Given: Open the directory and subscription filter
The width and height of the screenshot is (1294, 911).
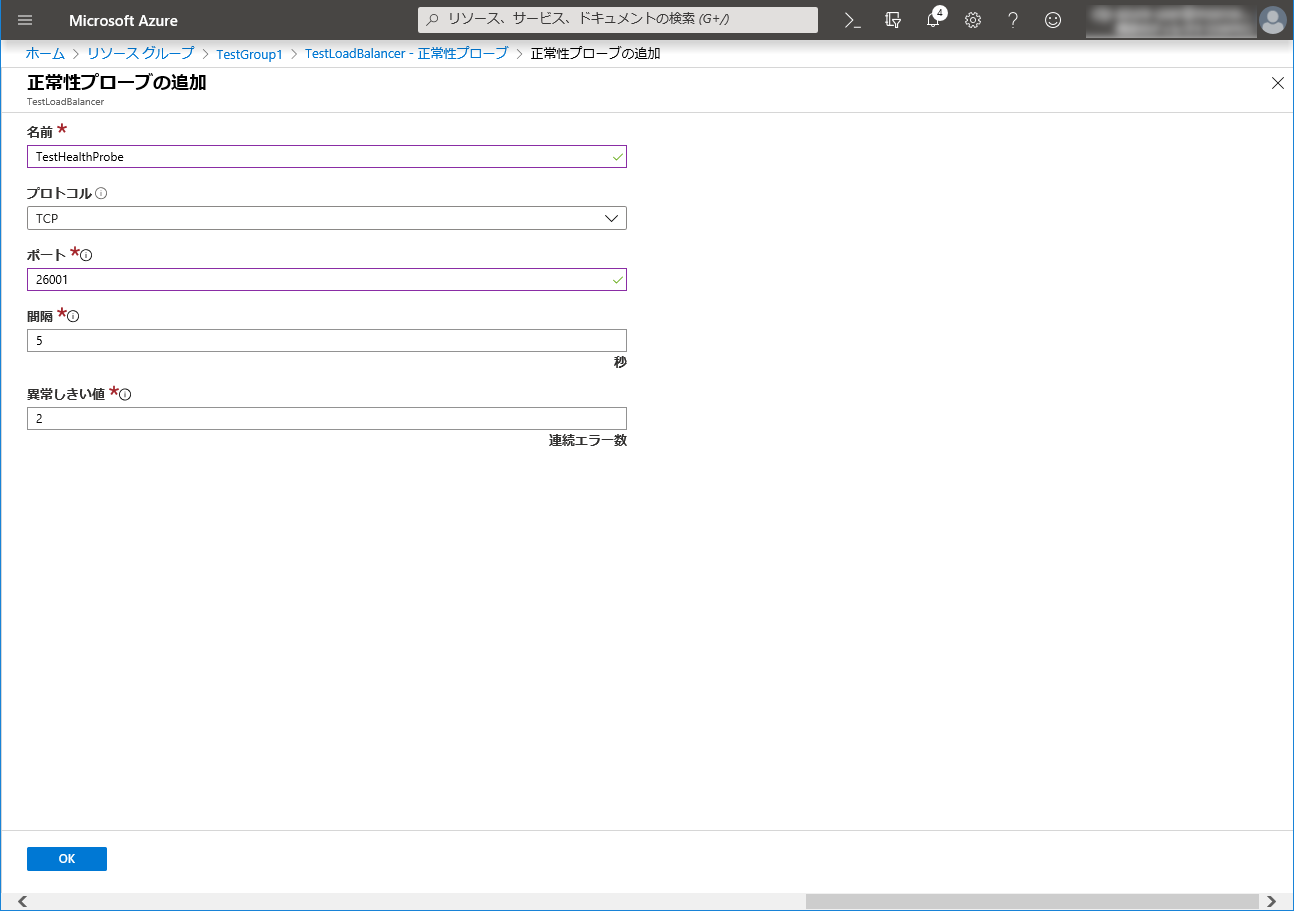Looking at the screenshot, I should pyautogui.click(x=893, y=20).
